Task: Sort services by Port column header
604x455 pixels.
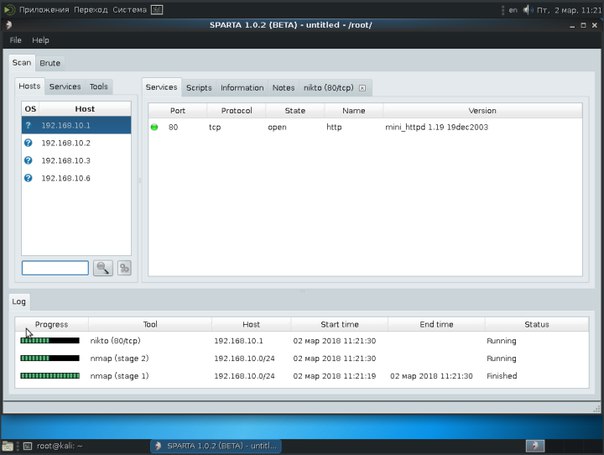Action: (x=178, y=110)
